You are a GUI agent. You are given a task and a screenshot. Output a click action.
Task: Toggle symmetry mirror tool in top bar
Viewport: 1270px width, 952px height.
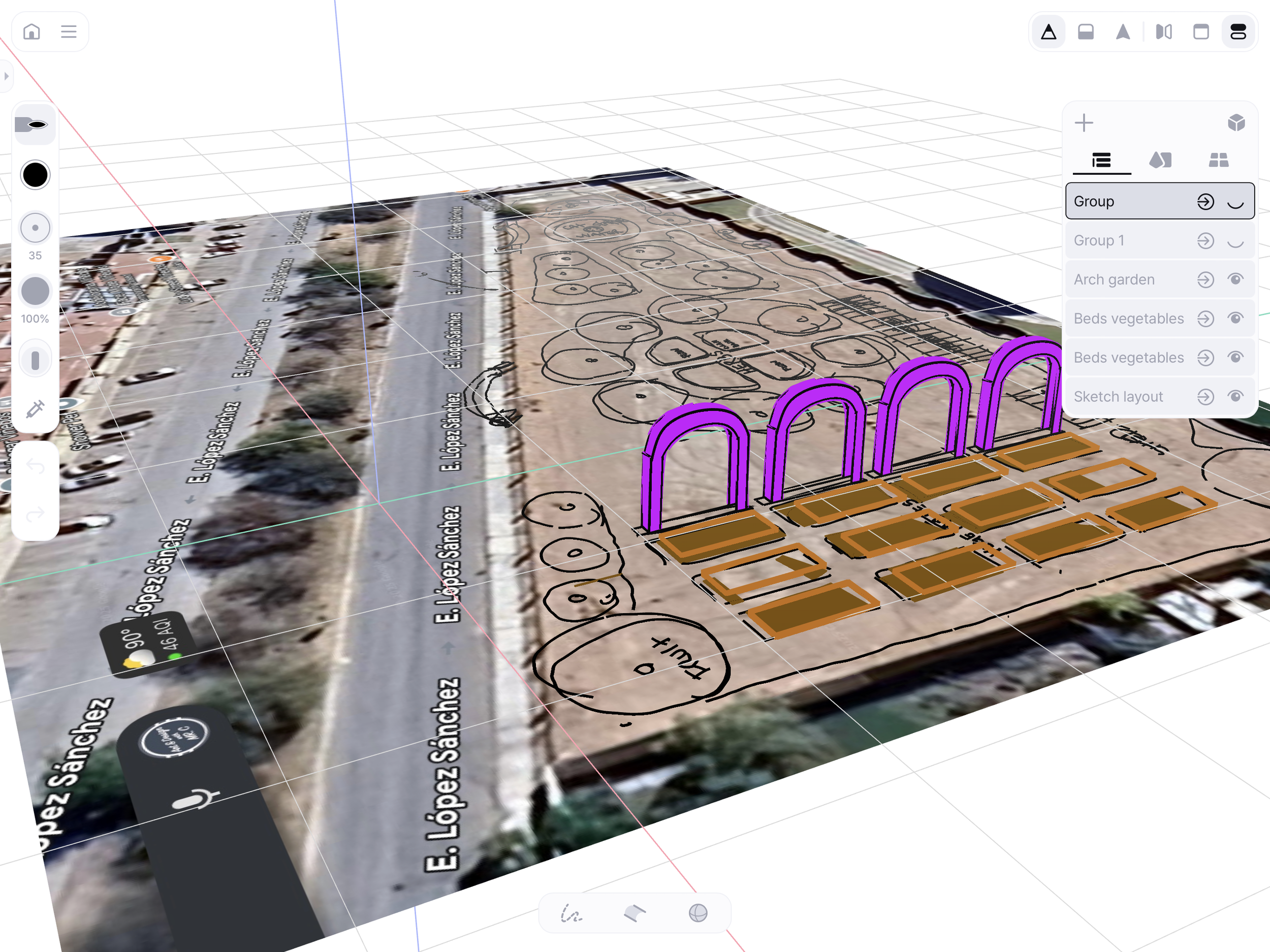pyautogui.click(x=1164, y=31)
